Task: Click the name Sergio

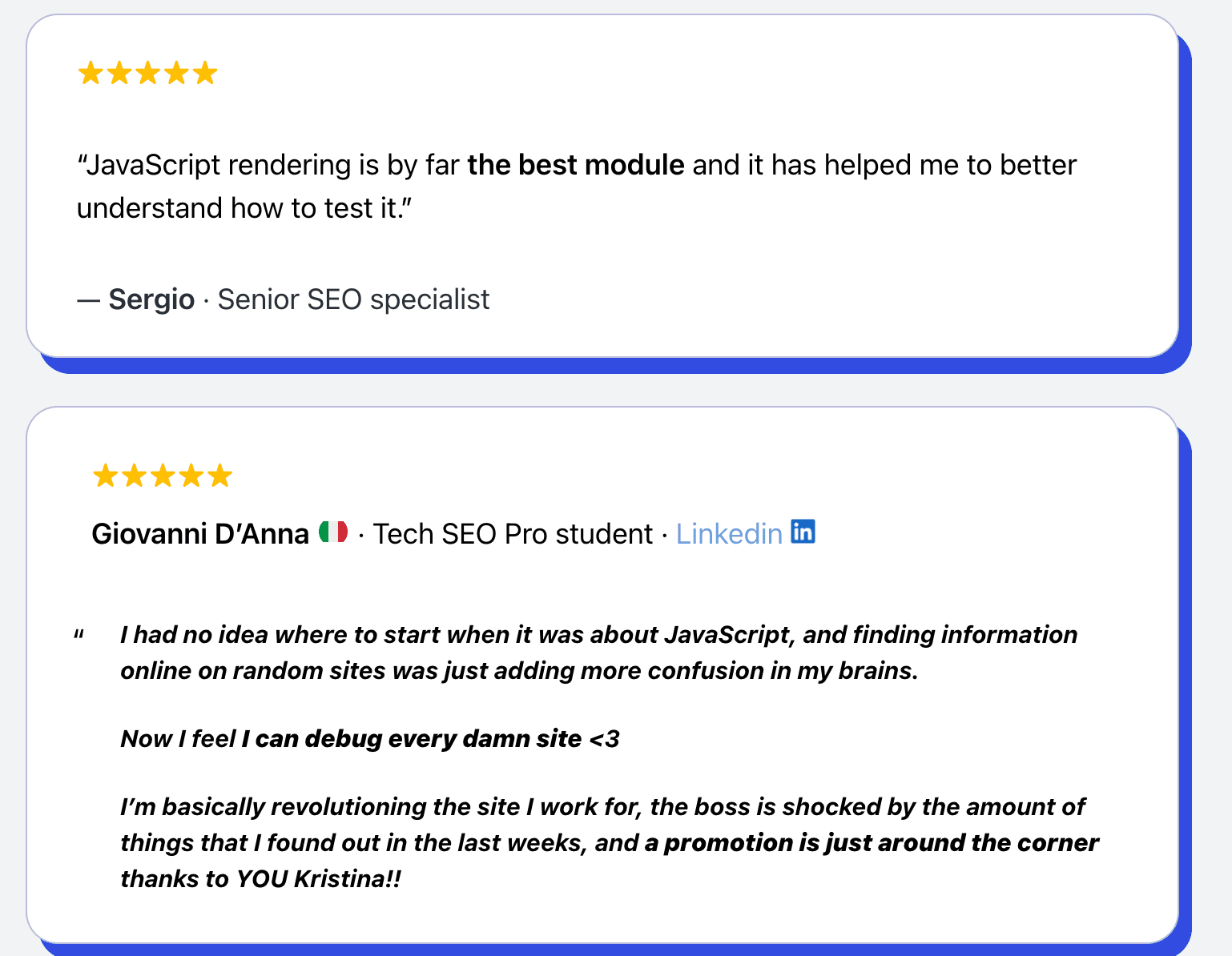Action: point(151,299)
